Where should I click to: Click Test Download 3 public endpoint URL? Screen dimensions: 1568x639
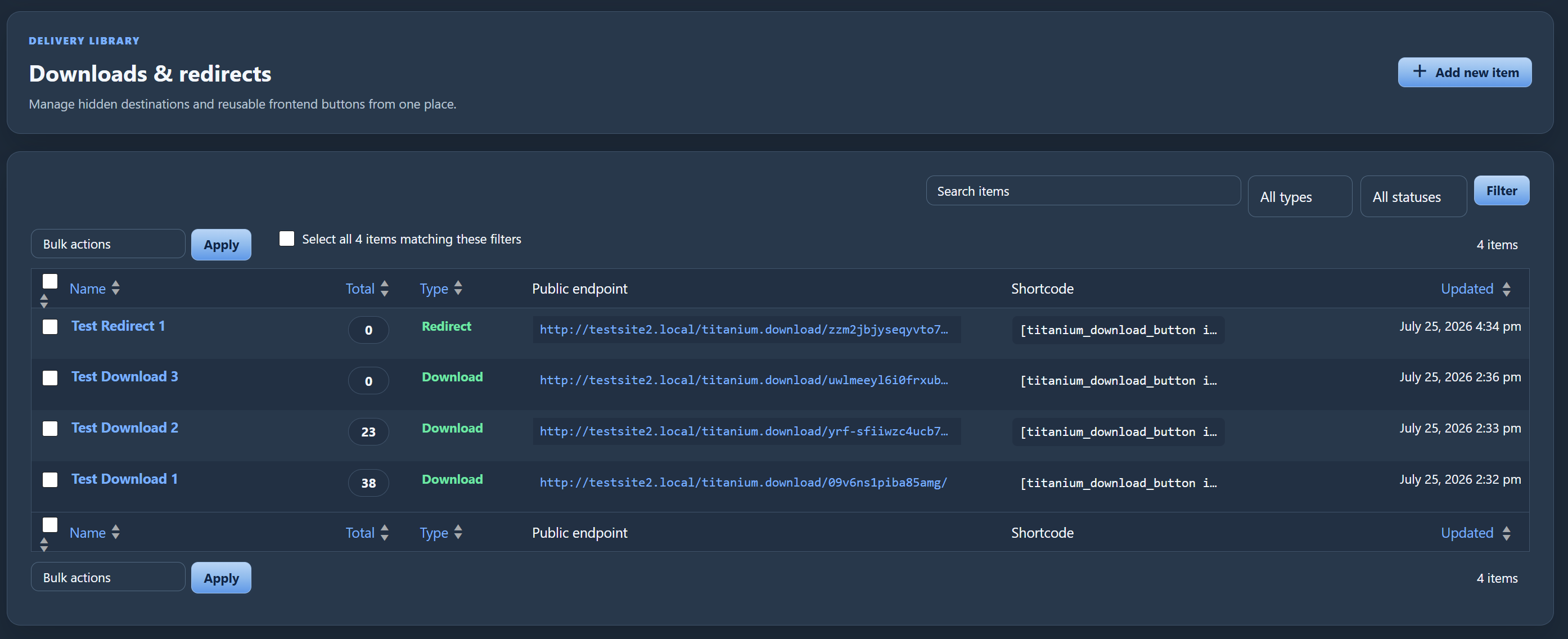click(x=746, y=380)
